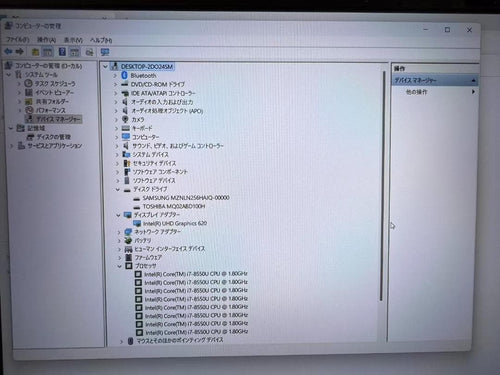Expand the システム デバイス node
This screenshot has width=500, height=375.
pos(117,154)
